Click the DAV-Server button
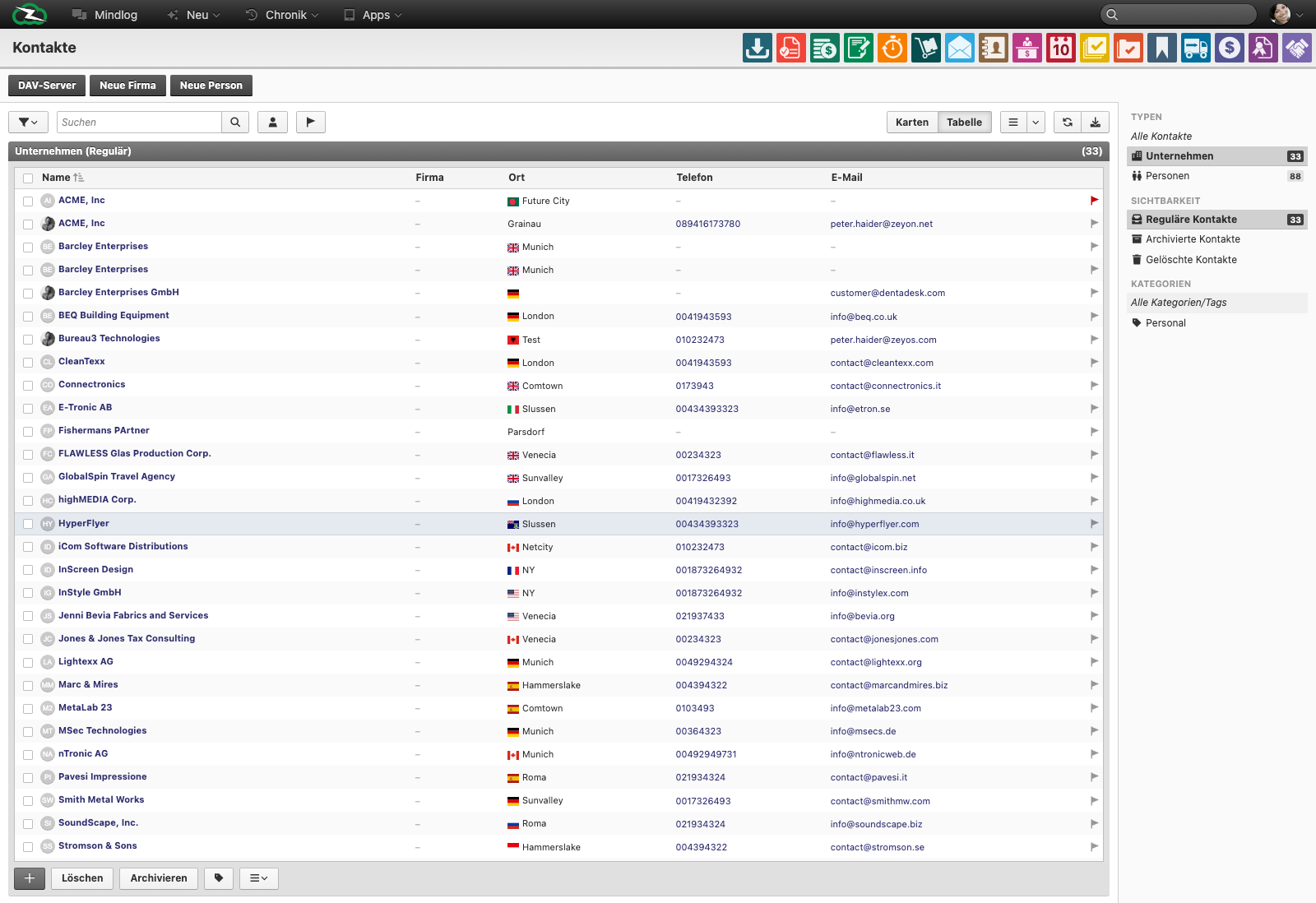 (47, 86)
